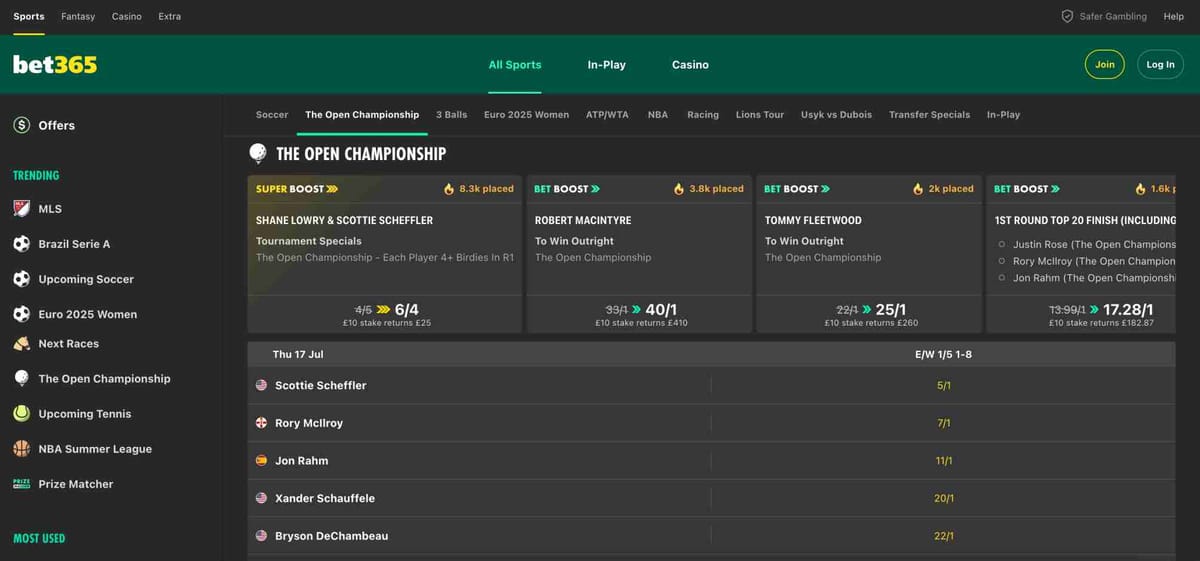Click the Upcoming Soccer ball icon
Screen dimensions: 1200x561
point(22,279)
